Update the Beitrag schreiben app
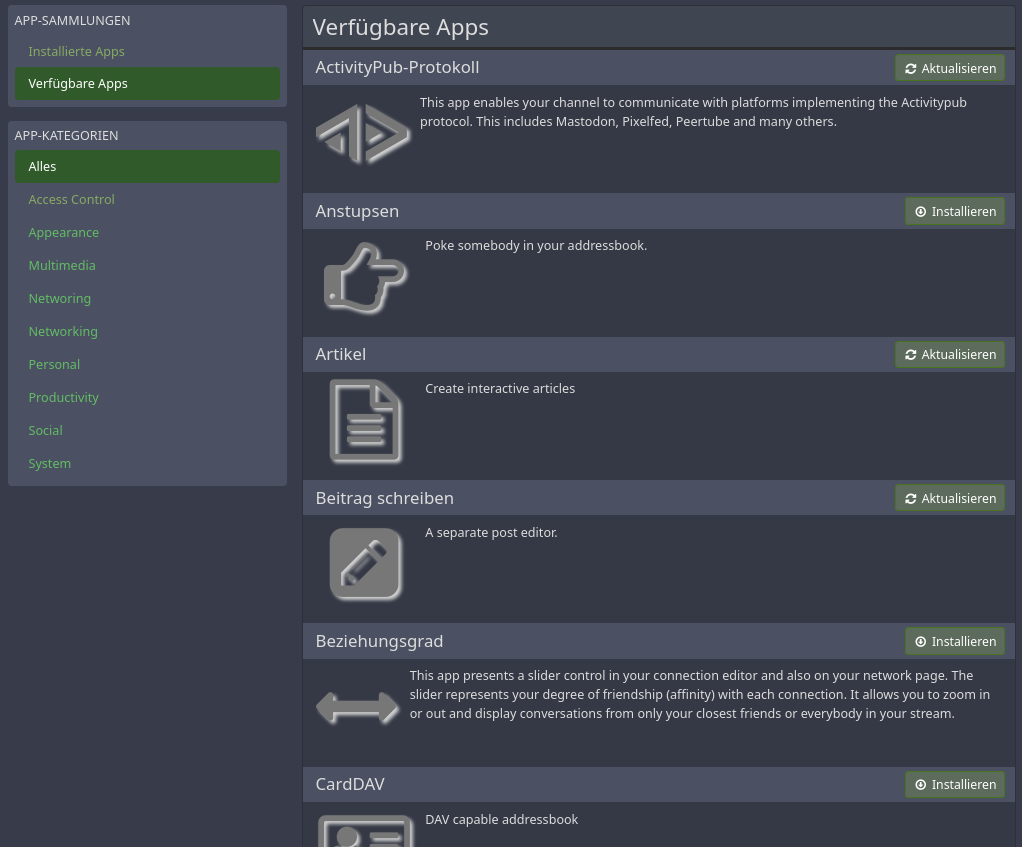The width and height of the screenshot is (1022, 847). coord(950,498)
